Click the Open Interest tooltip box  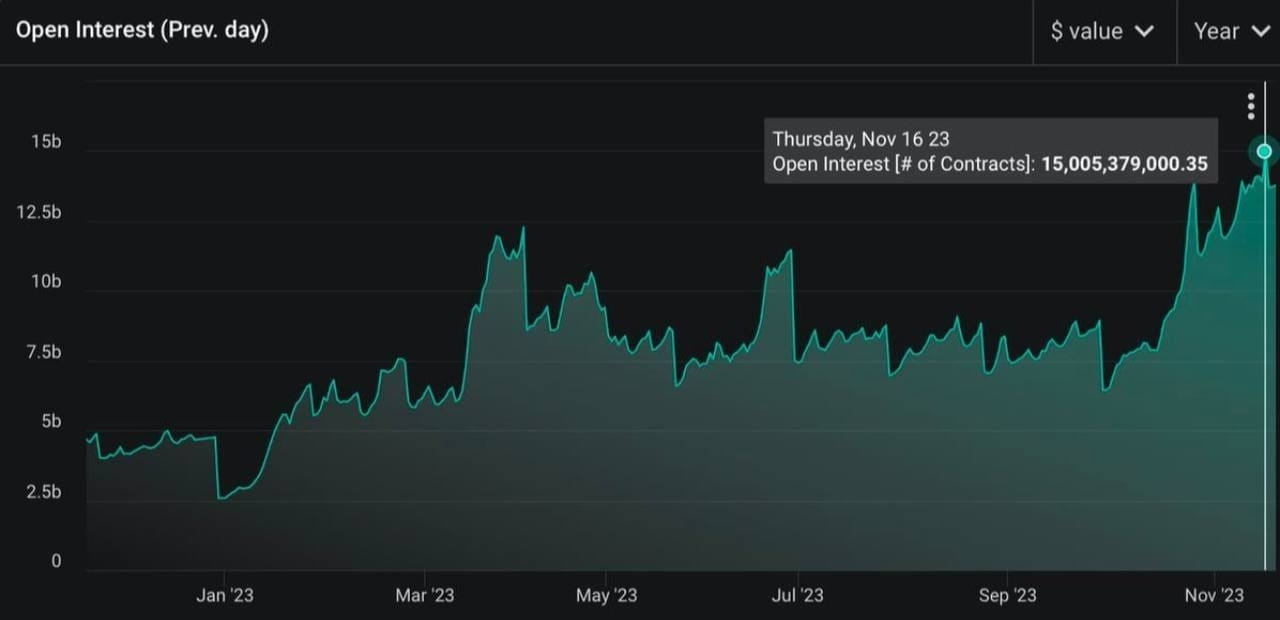click(990, 151)
